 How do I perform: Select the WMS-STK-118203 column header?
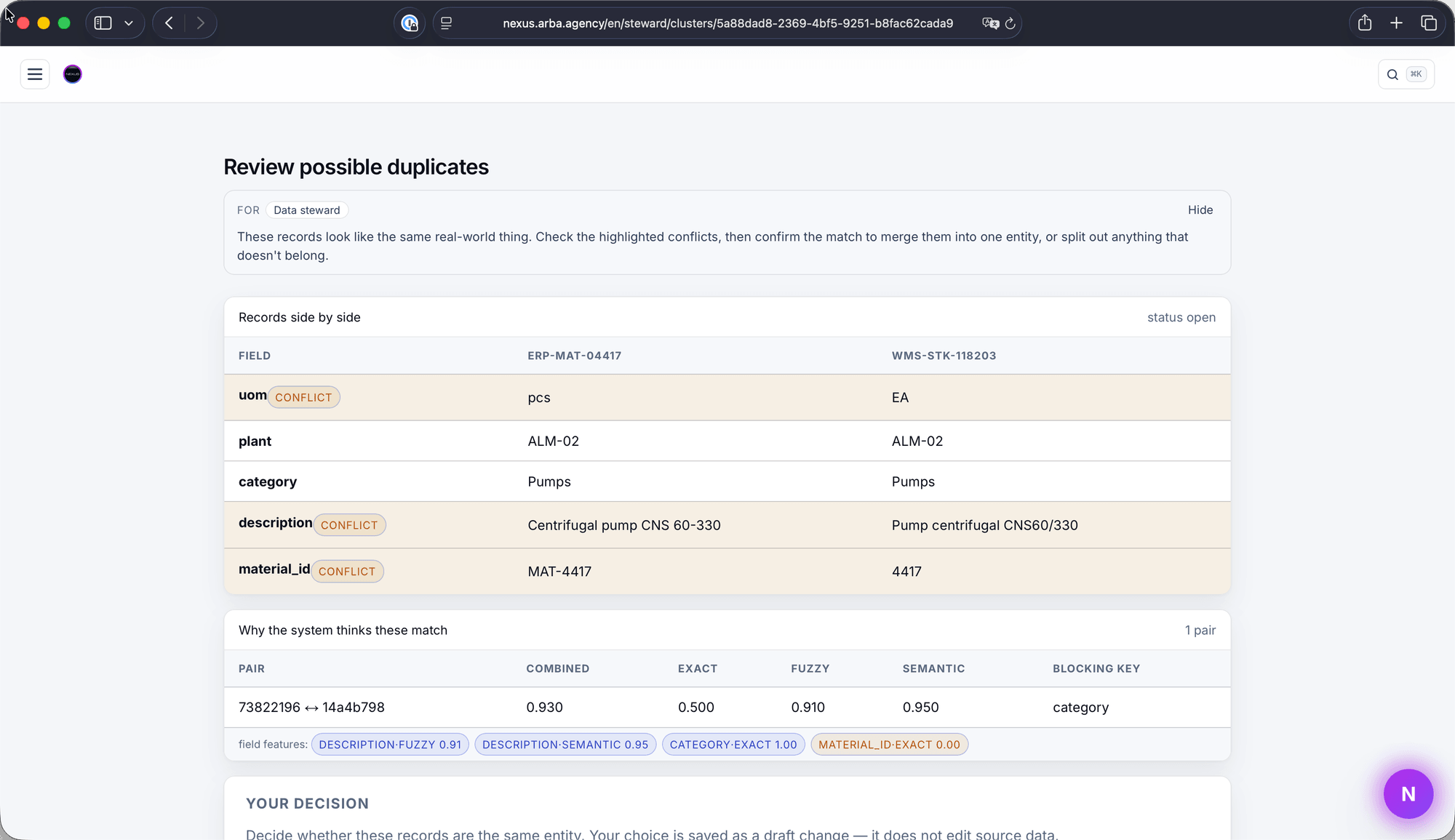pyautogui.click(x=944, y=356)
